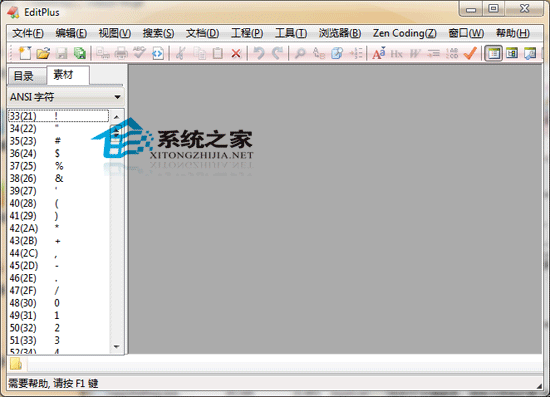Toggle the document selector icon

(512, 53)
